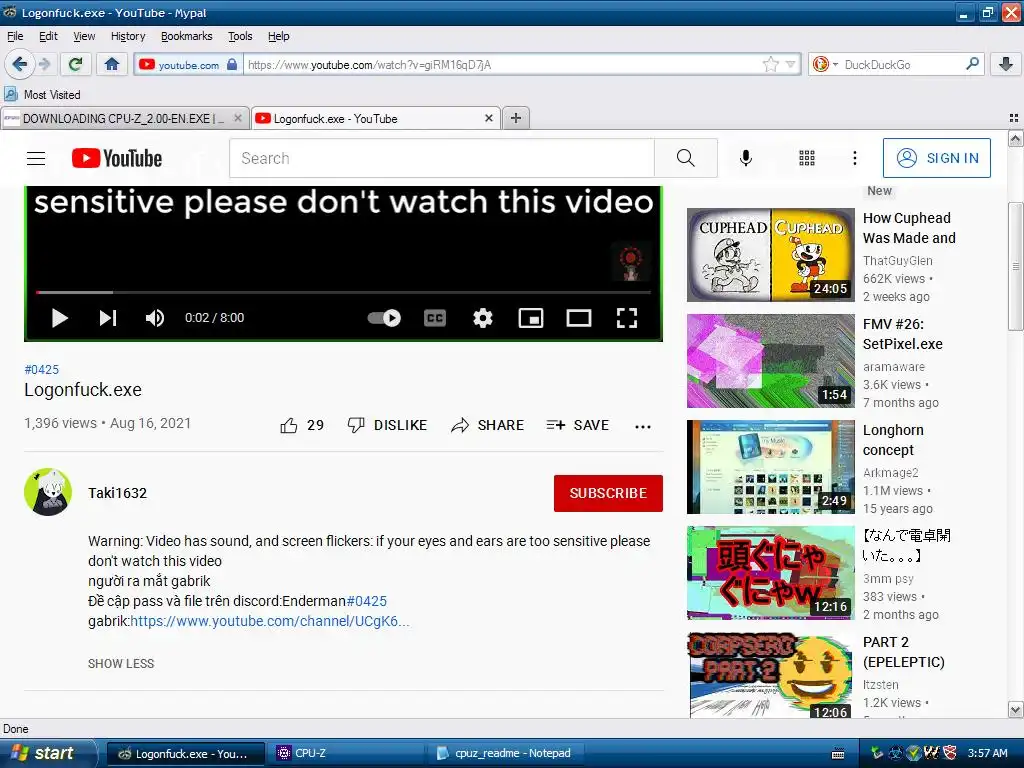Click the red shield tray icon
The image size is (1024, 768).
click(x=950, y=754)
